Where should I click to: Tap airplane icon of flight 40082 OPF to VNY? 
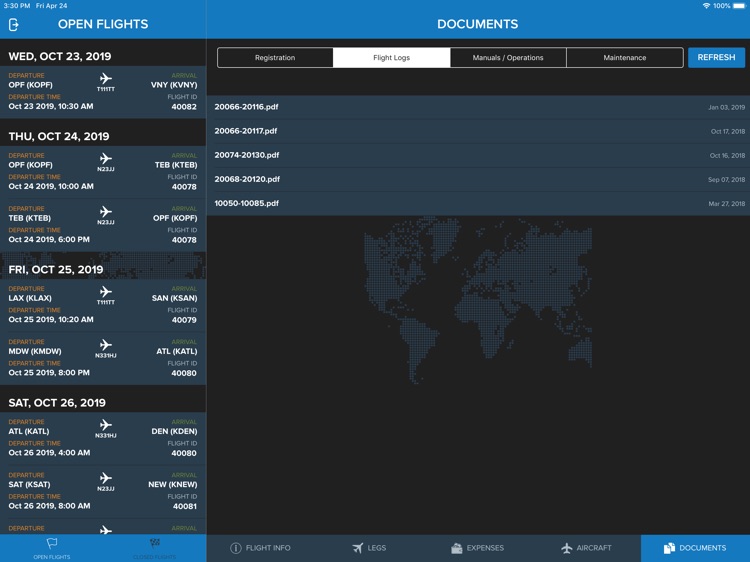[x=106, y=78]
